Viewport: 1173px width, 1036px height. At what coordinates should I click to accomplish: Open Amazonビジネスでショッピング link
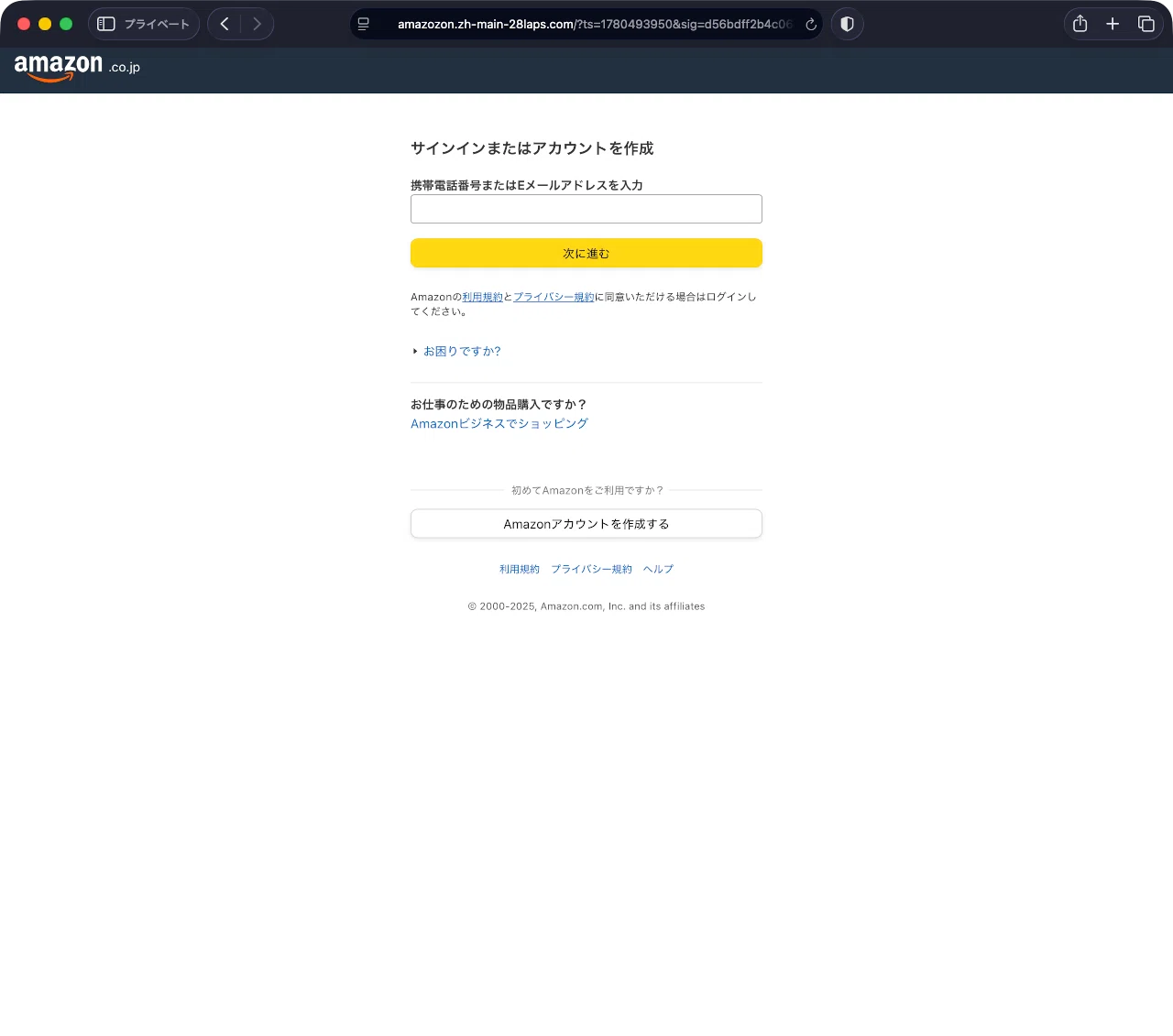tap(499, 423)
